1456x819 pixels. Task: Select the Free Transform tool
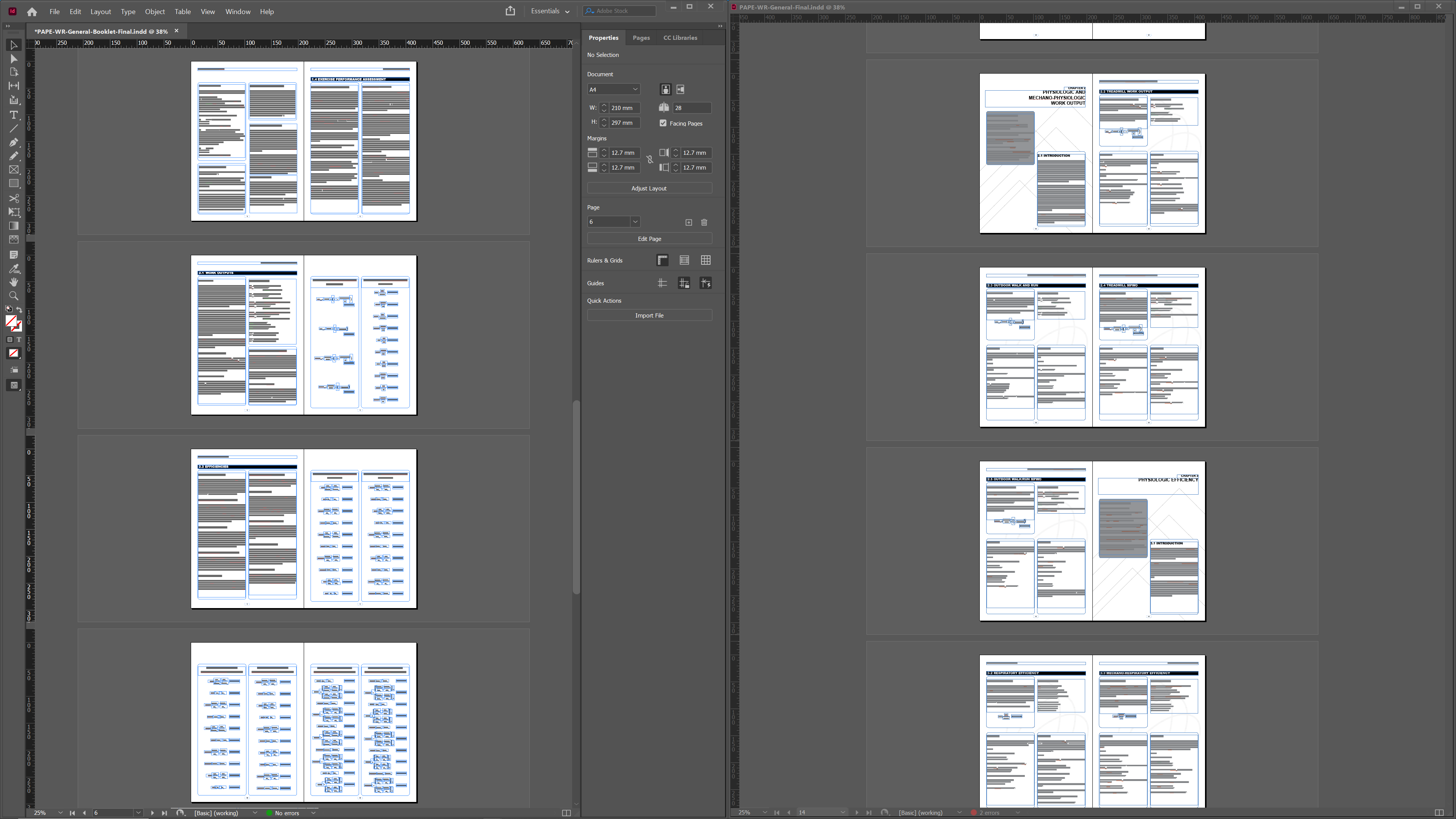[14, 212]
